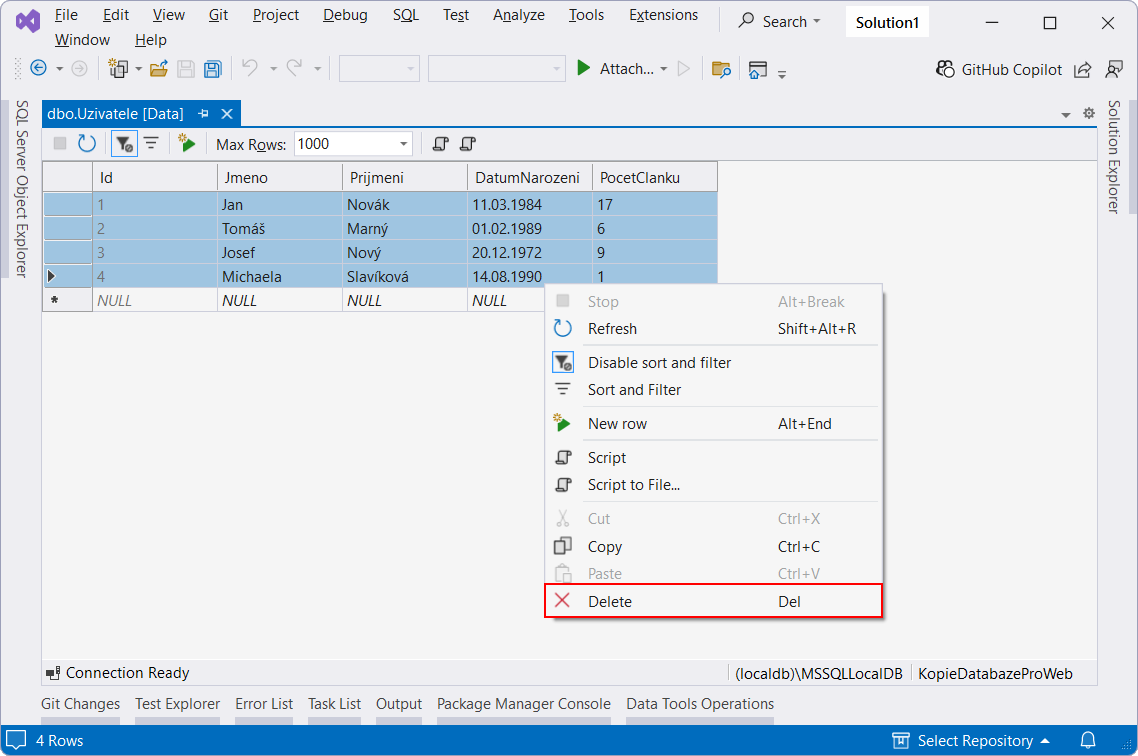1138x756 pixels.
Task: Toggle Disable sort and filter in the toolbar
Action: (123, 143)
